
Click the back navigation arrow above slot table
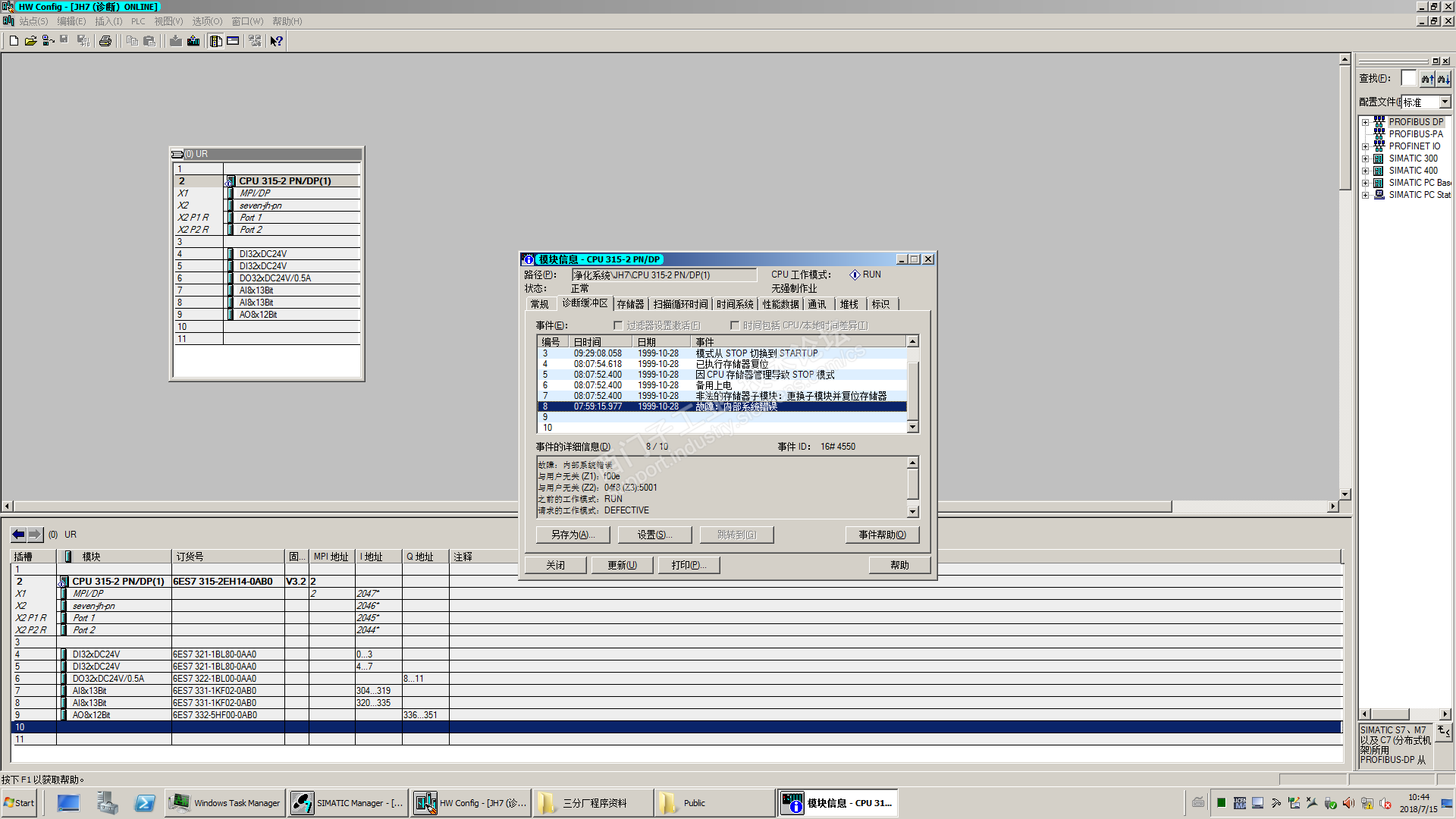pos(19,535)
